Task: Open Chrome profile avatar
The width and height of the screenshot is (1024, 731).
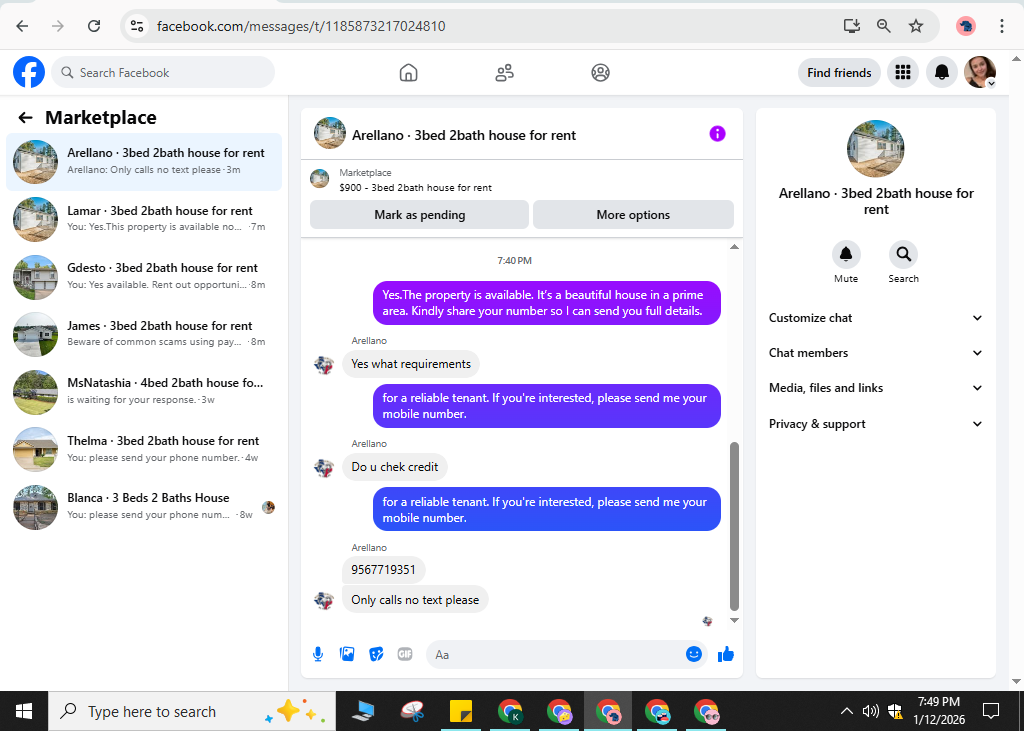Action: [965, 26]
